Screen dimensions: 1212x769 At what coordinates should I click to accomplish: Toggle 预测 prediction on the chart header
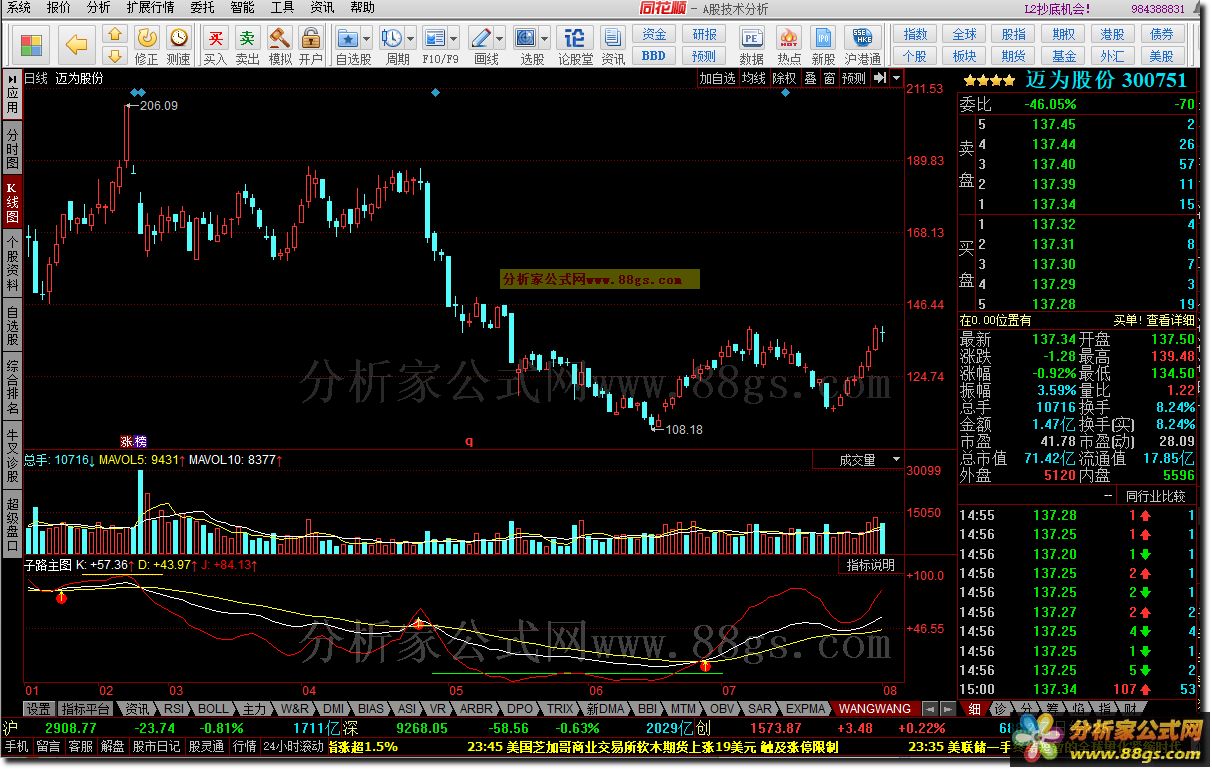[x=853, y=78]
